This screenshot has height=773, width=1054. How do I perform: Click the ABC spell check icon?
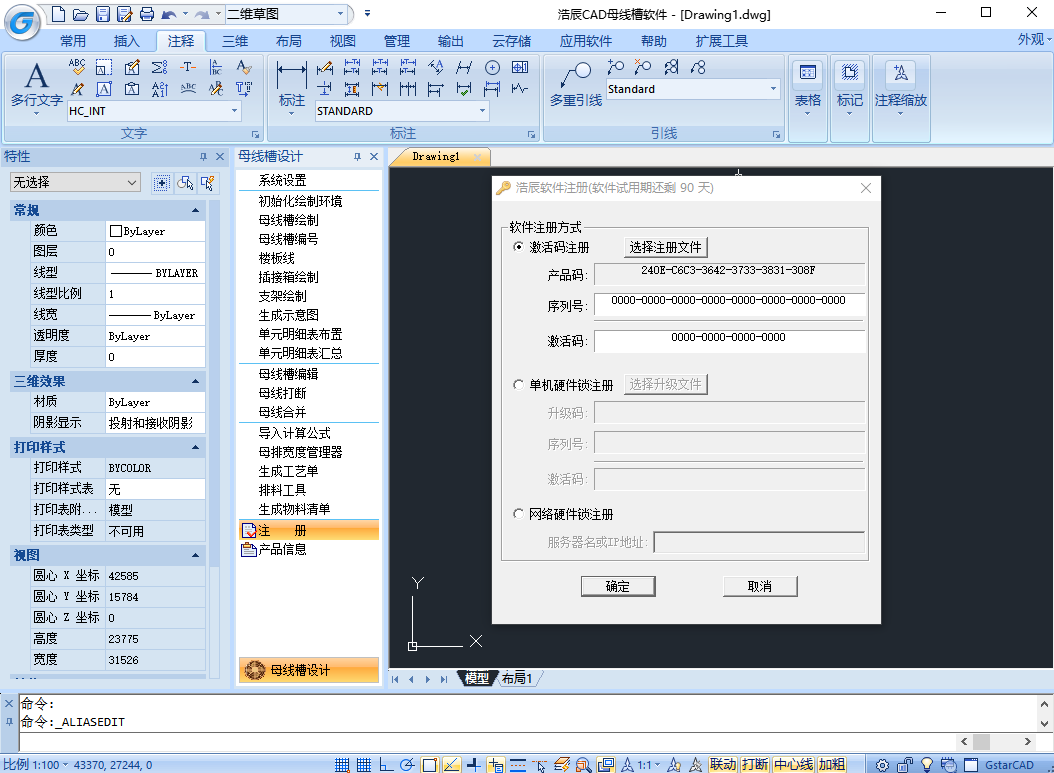pyautogui.click(x=77, y=67)
